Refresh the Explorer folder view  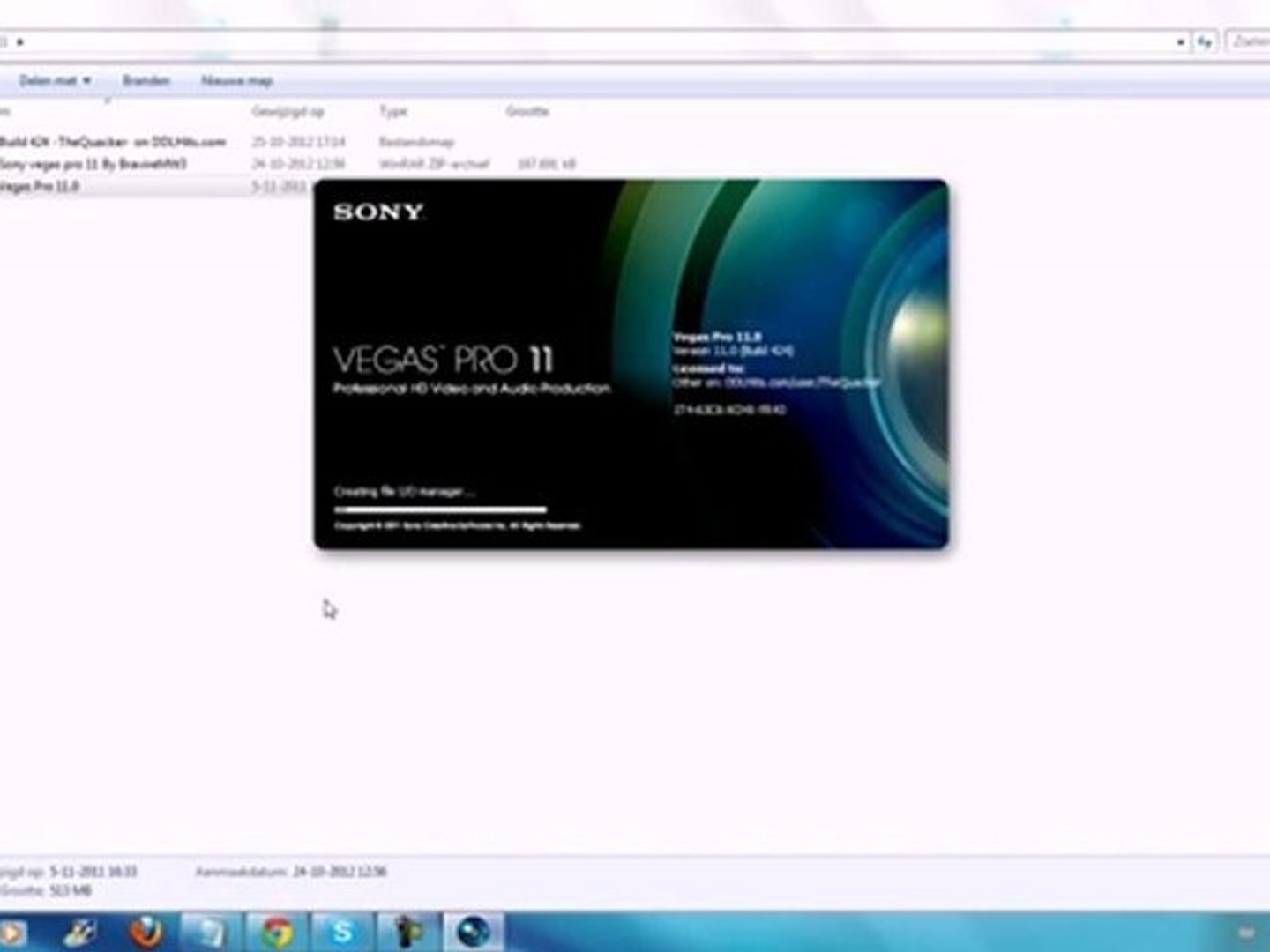click(1205, 41)
